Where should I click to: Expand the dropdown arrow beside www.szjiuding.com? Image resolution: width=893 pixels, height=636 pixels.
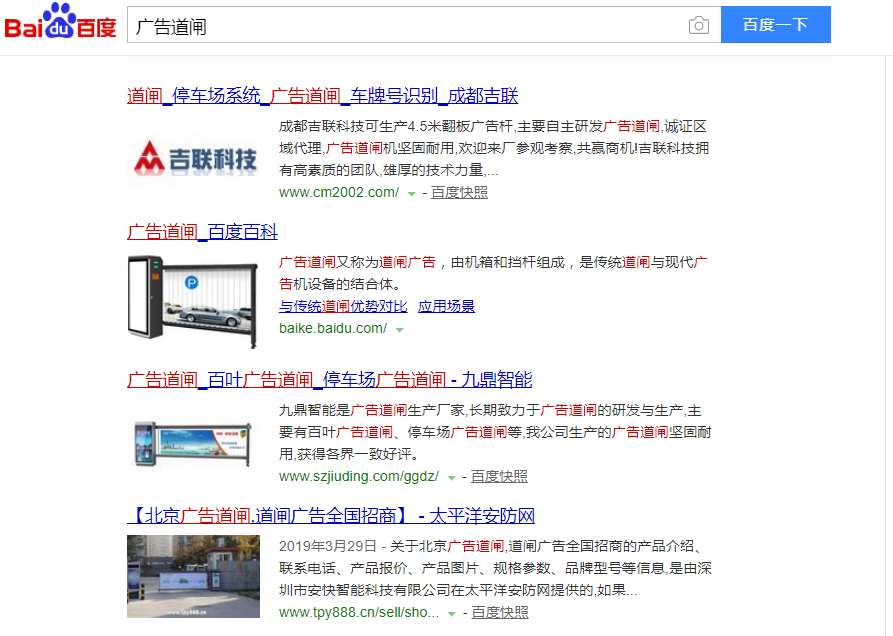tap(452, 477)
